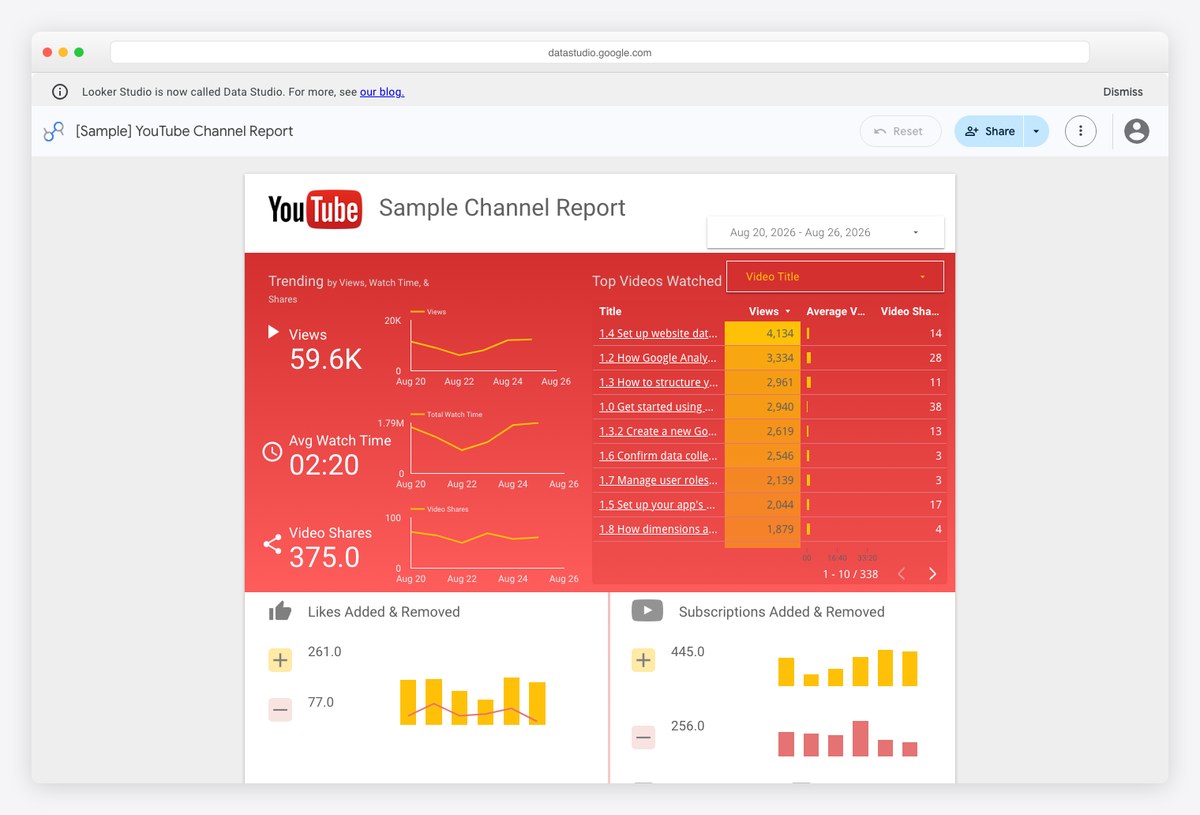Click the Title column header
This screenshot has height=815, width=1200.
(x=610, y=311)
